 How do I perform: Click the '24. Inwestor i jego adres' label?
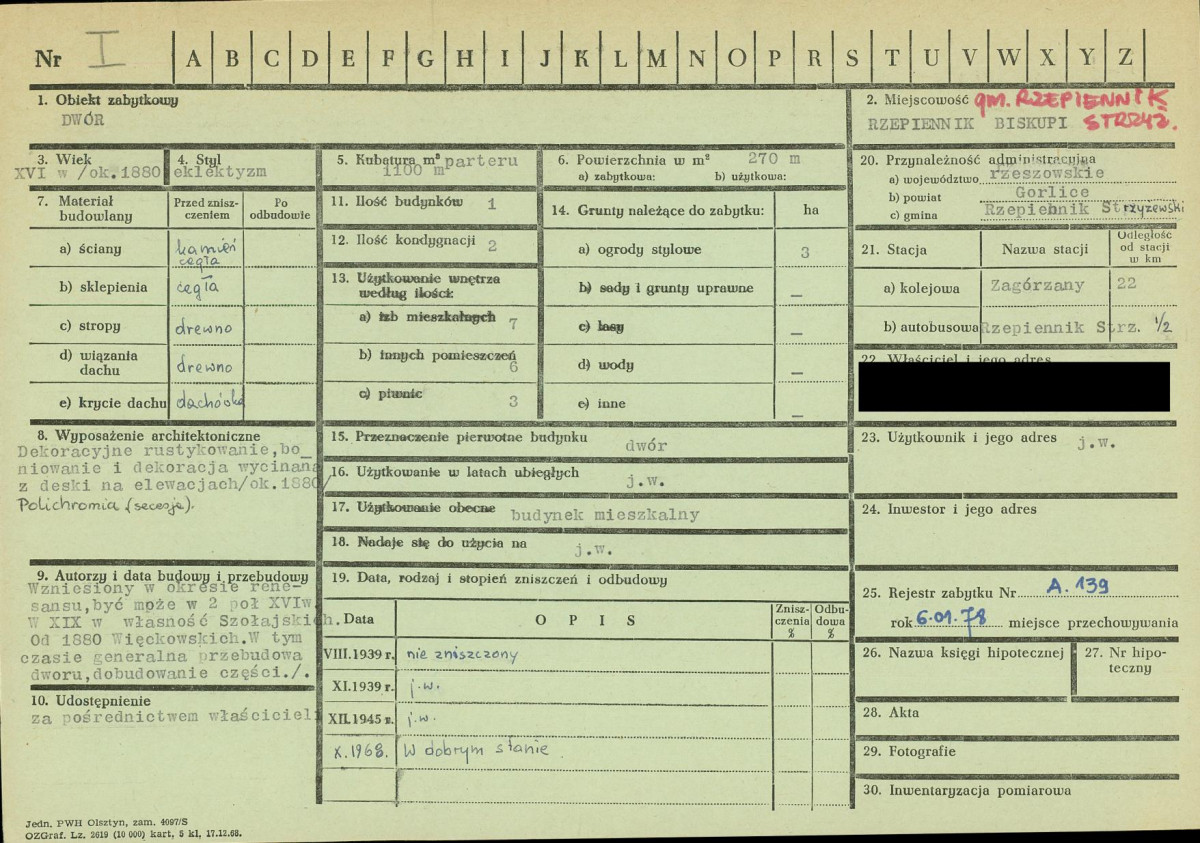pyautogui.click(x=948, y=509)
